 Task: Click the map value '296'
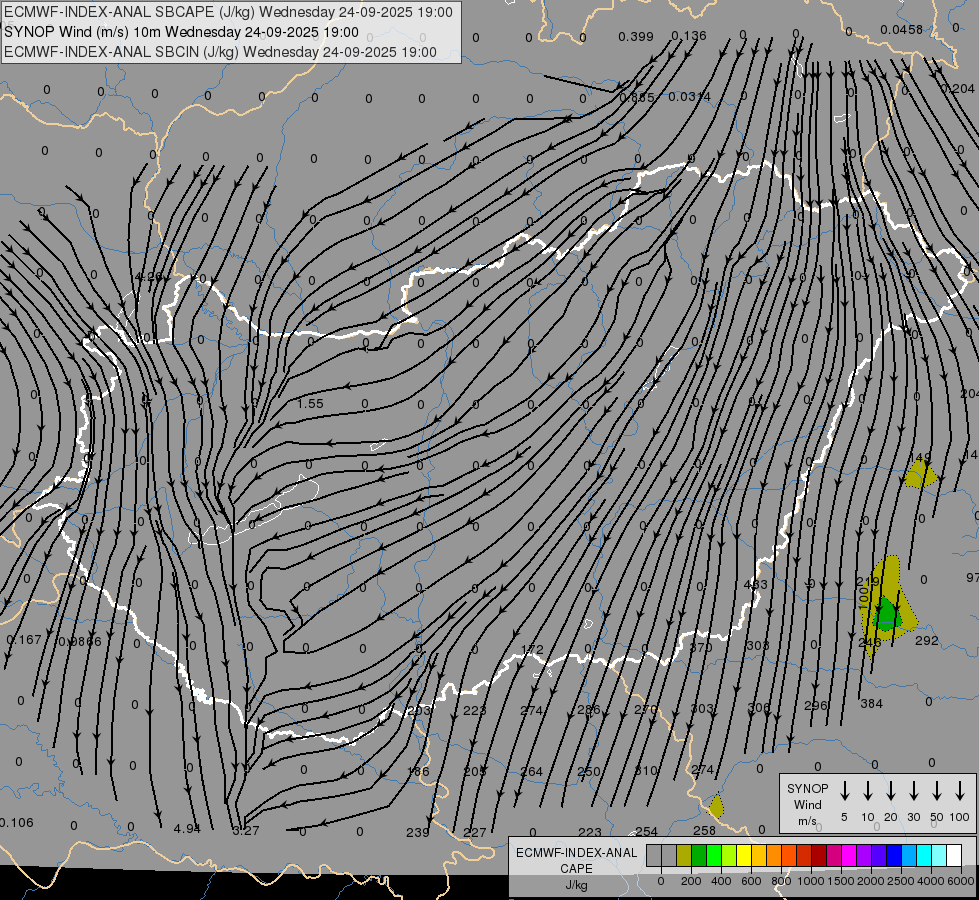point(815,706)
